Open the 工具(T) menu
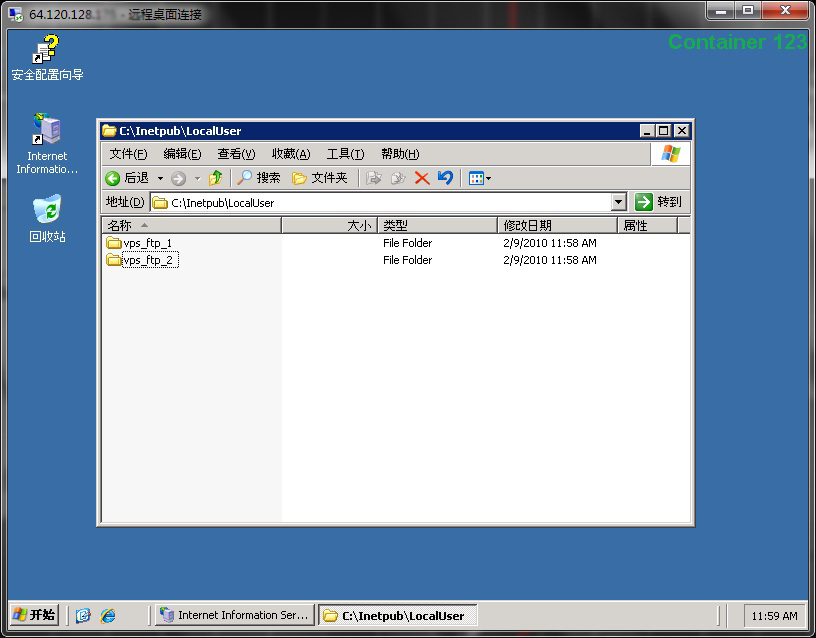This screenshot has width=816, height=638. [x=345, y=154]
